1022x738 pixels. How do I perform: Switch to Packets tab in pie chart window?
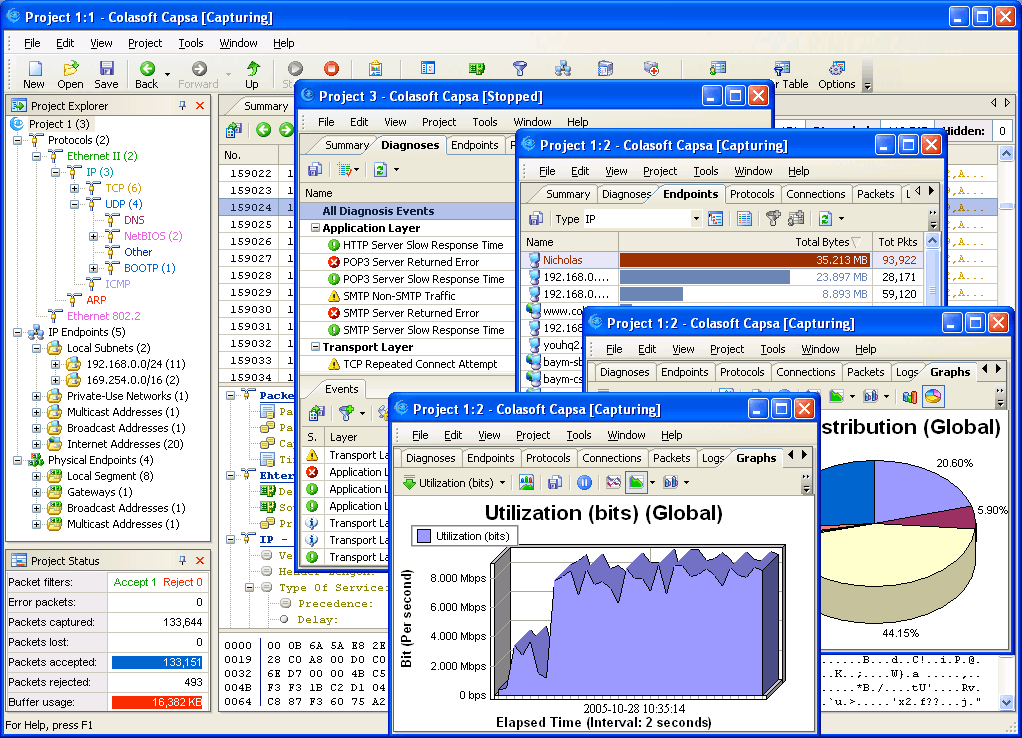(x=865, y=372)
